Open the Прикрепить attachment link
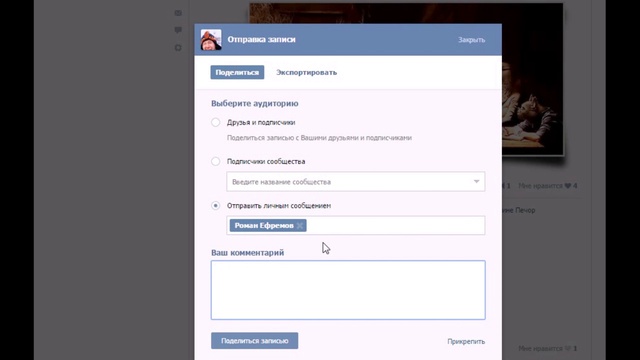Screen dimensions: 640x360 pyautogui.click(x=466, y=341)
